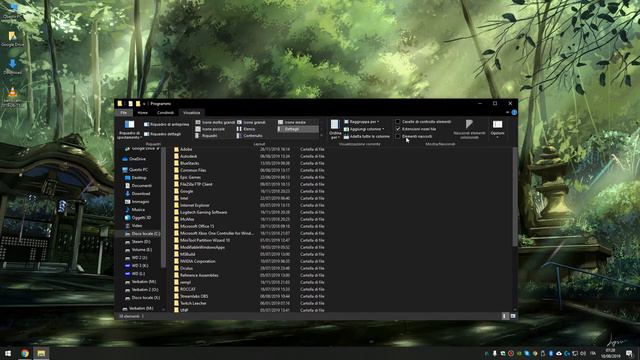Open Musica in navigation pane

point(135,210)
